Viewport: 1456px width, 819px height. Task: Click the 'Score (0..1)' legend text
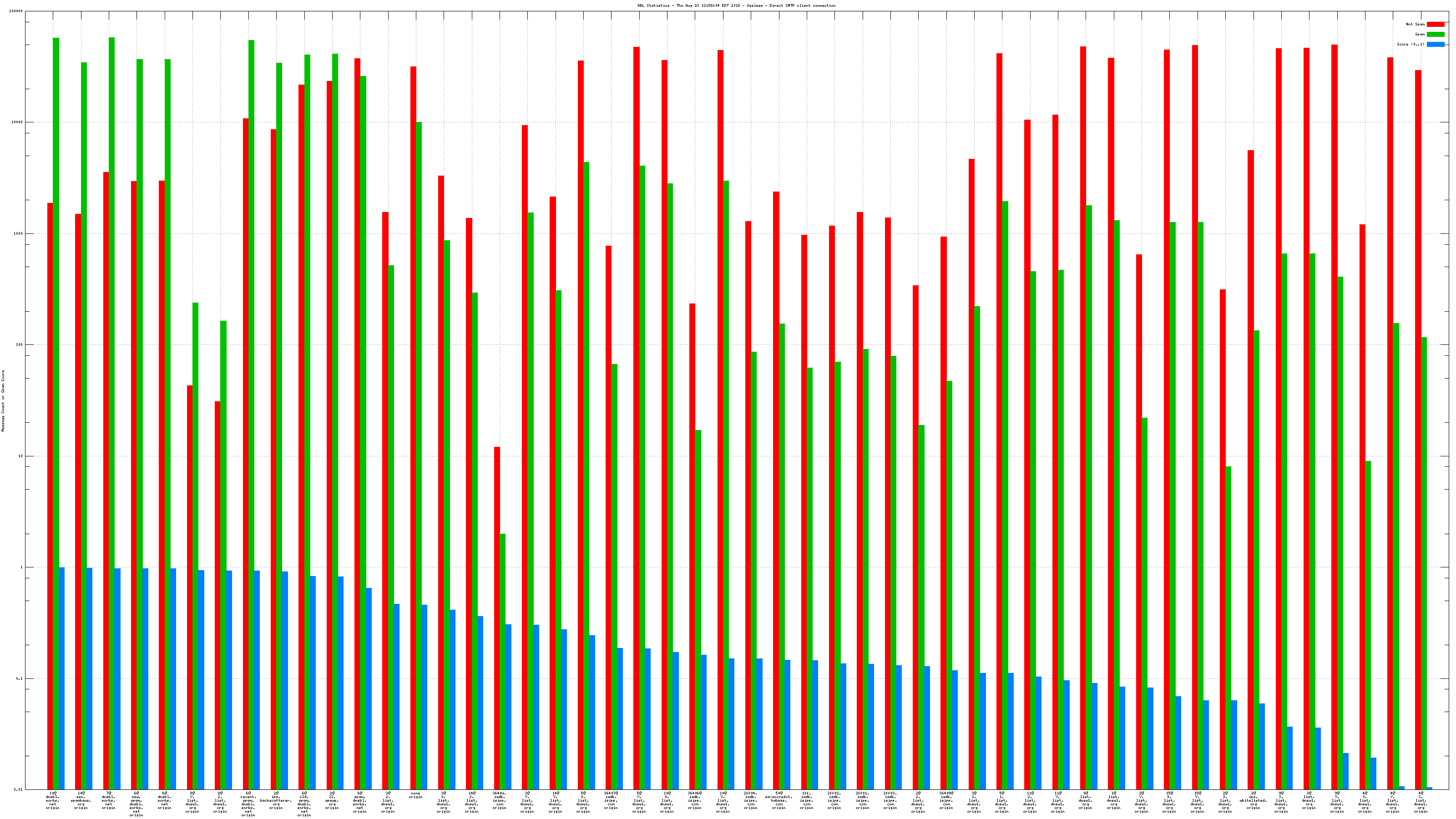[x=1410, y=44]
